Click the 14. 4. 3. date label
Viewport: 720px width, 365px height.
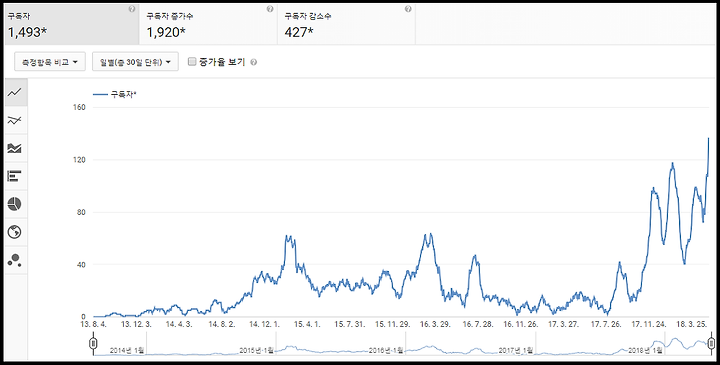179,324
